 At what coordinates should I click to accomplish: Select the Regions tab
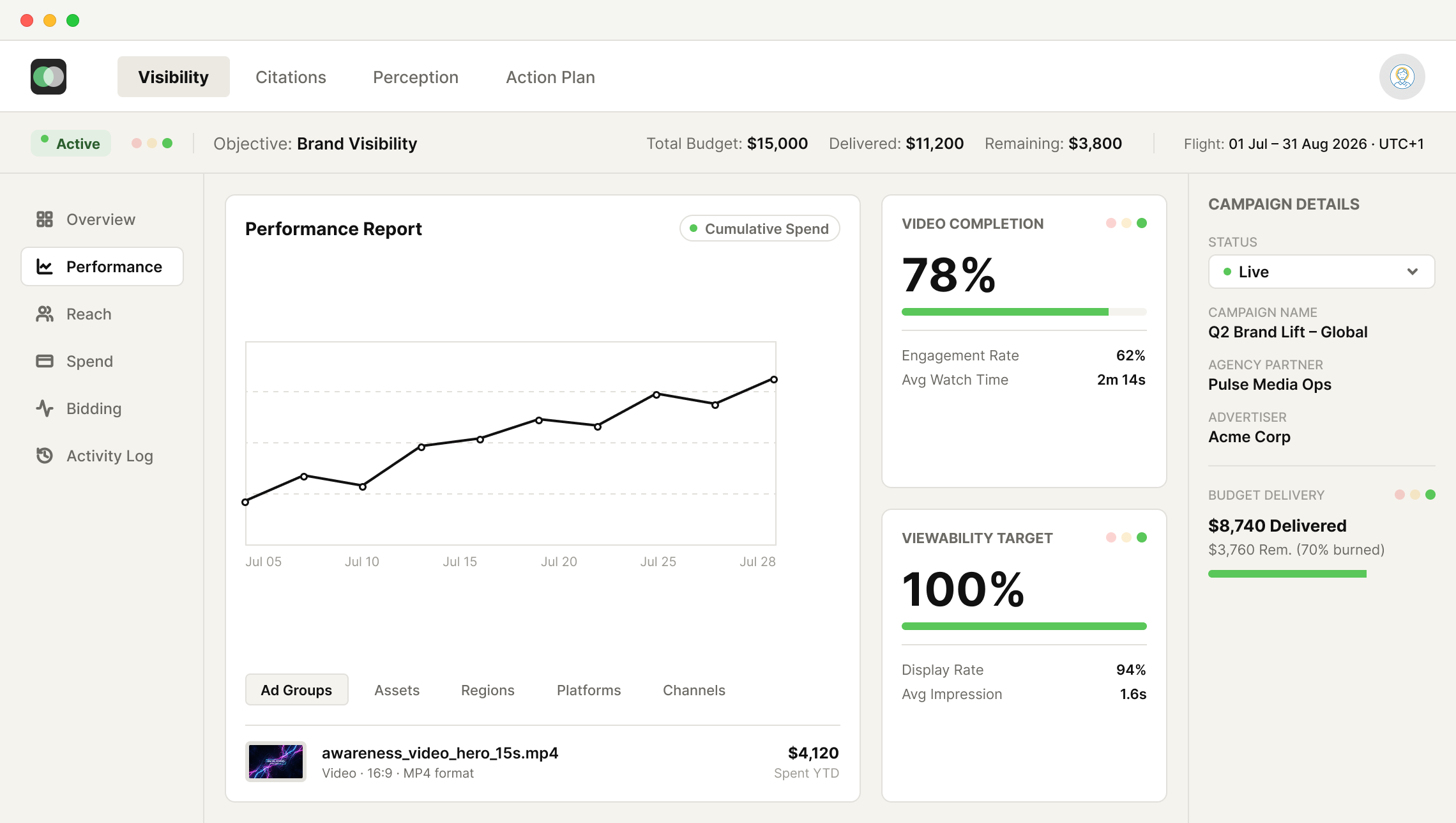tap(487, 690)
